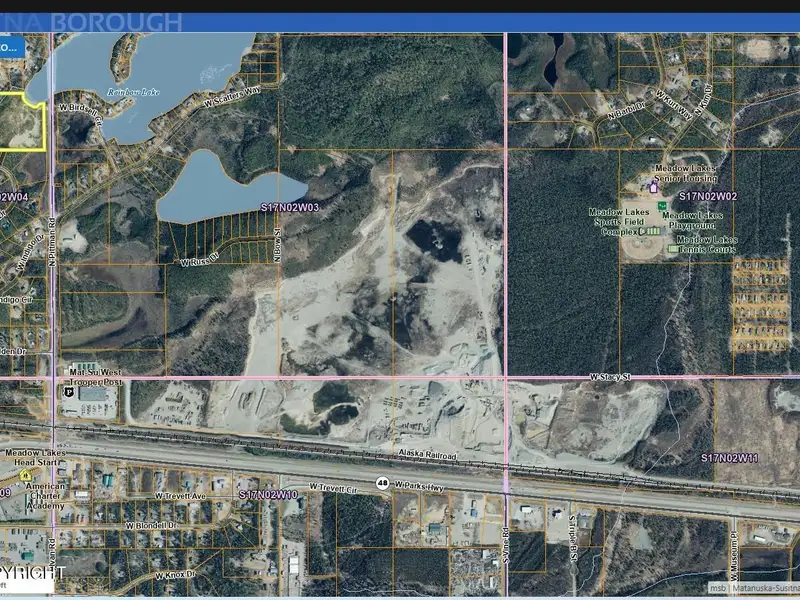The image size is (800, 600).
Task: Click the msb logo in the attribution bar
Action: point(717,588)
